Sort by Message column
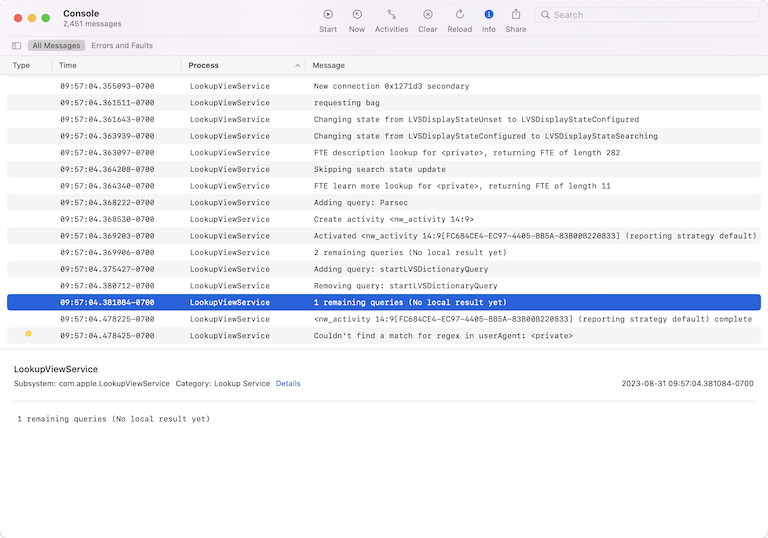Screen dimensions: 768x538 (329, 65)
